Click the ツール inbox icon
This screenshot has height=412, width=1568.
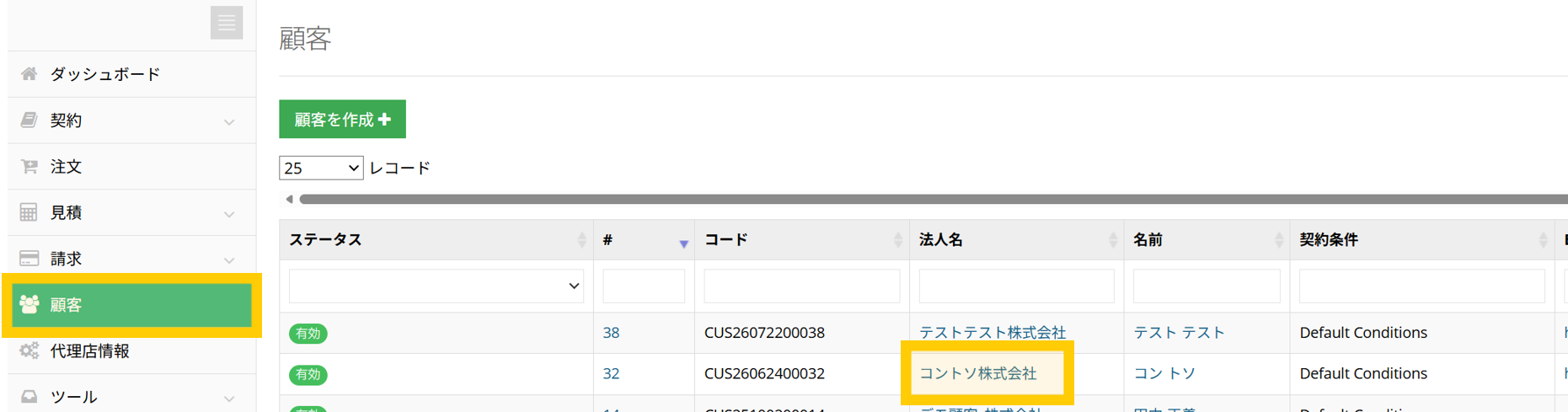29,396
